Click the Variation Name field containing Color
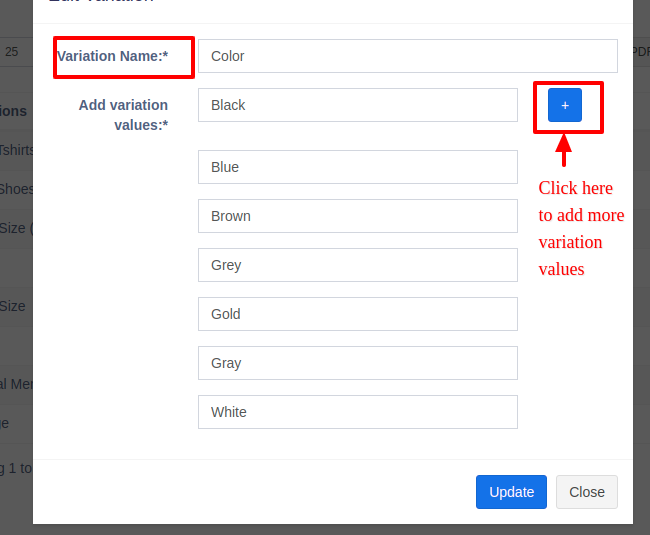 coord(407,56)
